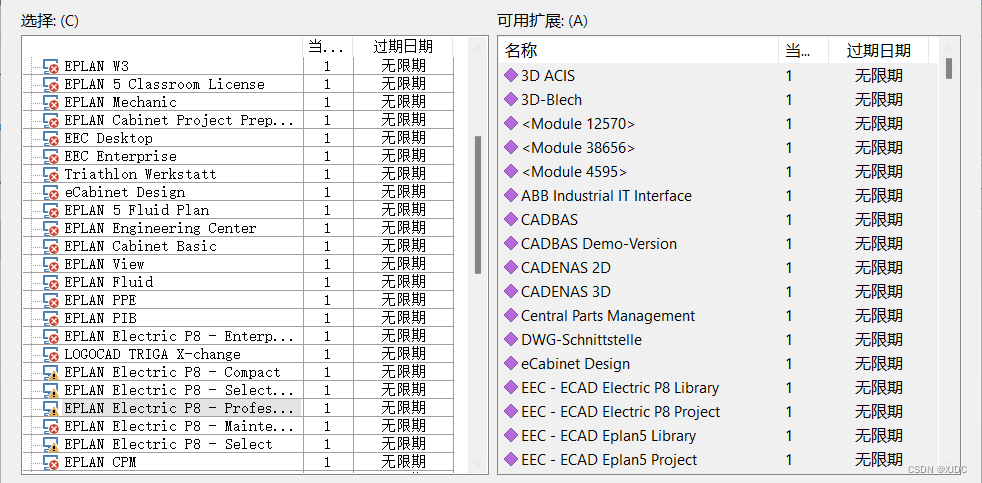Select EEC - ECAD Eplan5 Project
The height and width of the screenshot is (483, 982).
click(609, 460)
